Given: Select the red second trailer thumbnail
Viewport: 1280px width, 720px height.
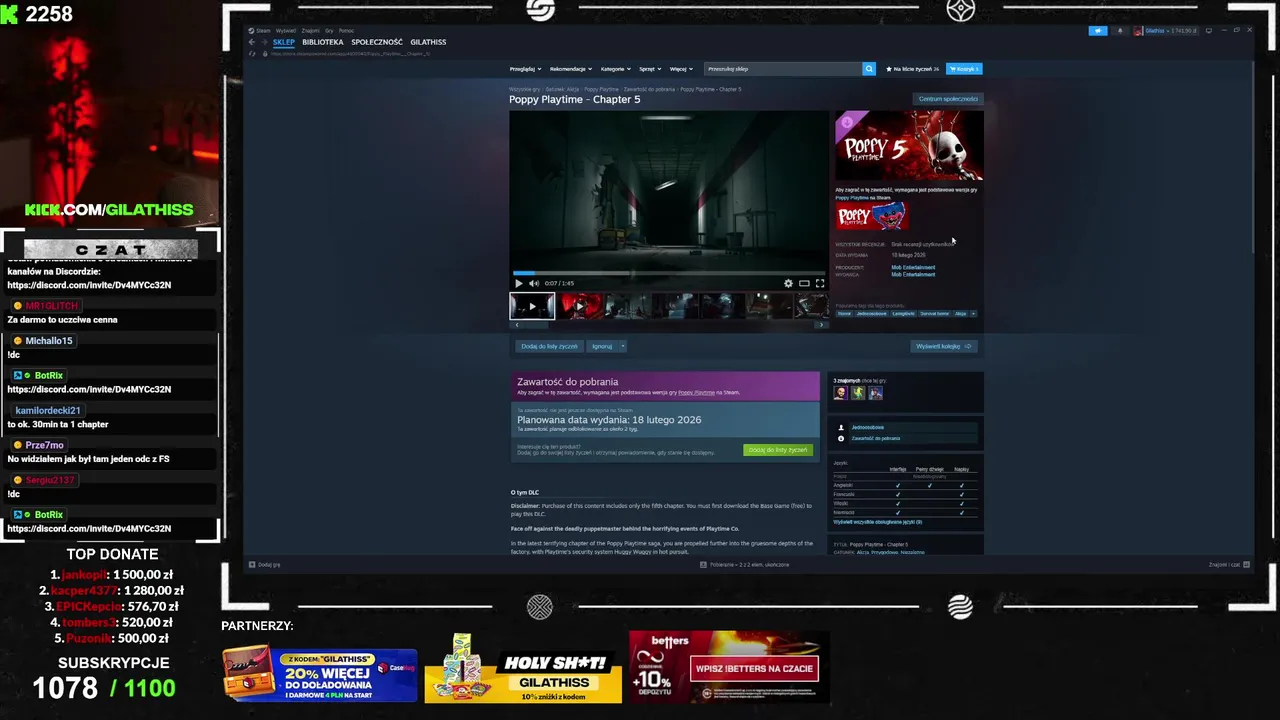Looking at the screenshot, I should coord(580,306).
